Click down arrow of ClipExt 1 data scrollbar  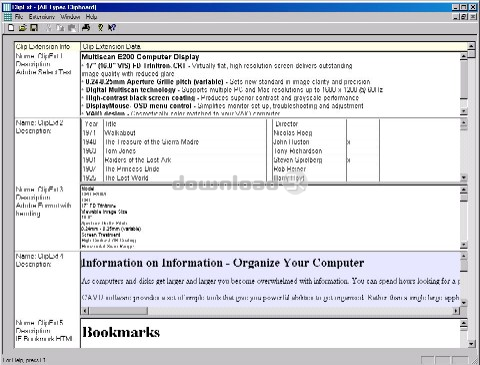463,111
